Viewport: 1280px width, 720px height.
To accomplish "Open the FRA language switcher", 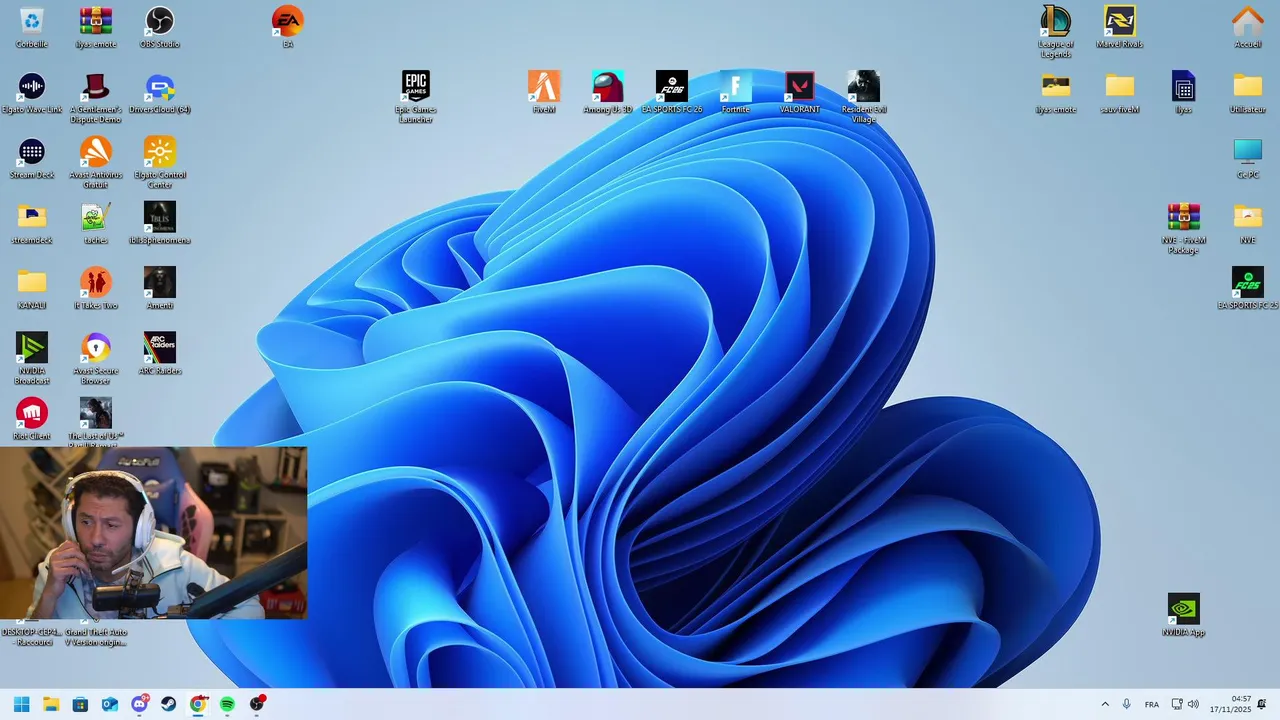I will click(x=1152, y=704).
